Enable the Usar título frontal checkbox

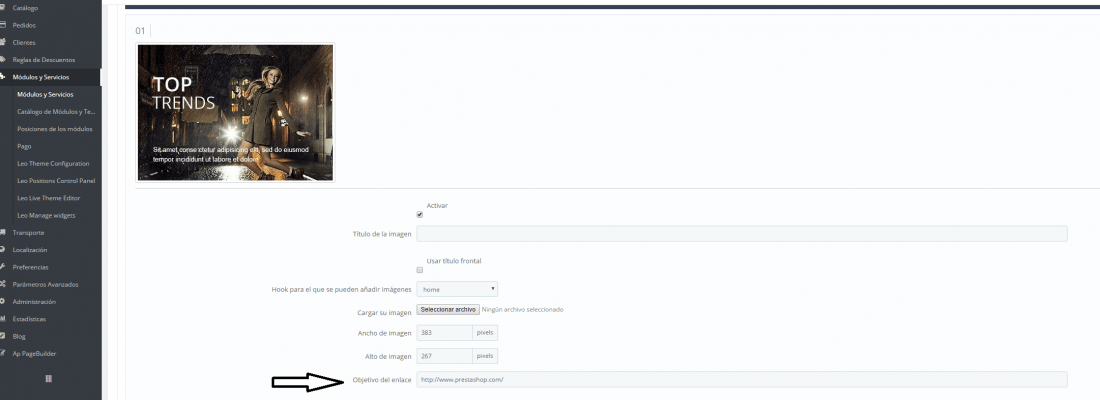420,270
